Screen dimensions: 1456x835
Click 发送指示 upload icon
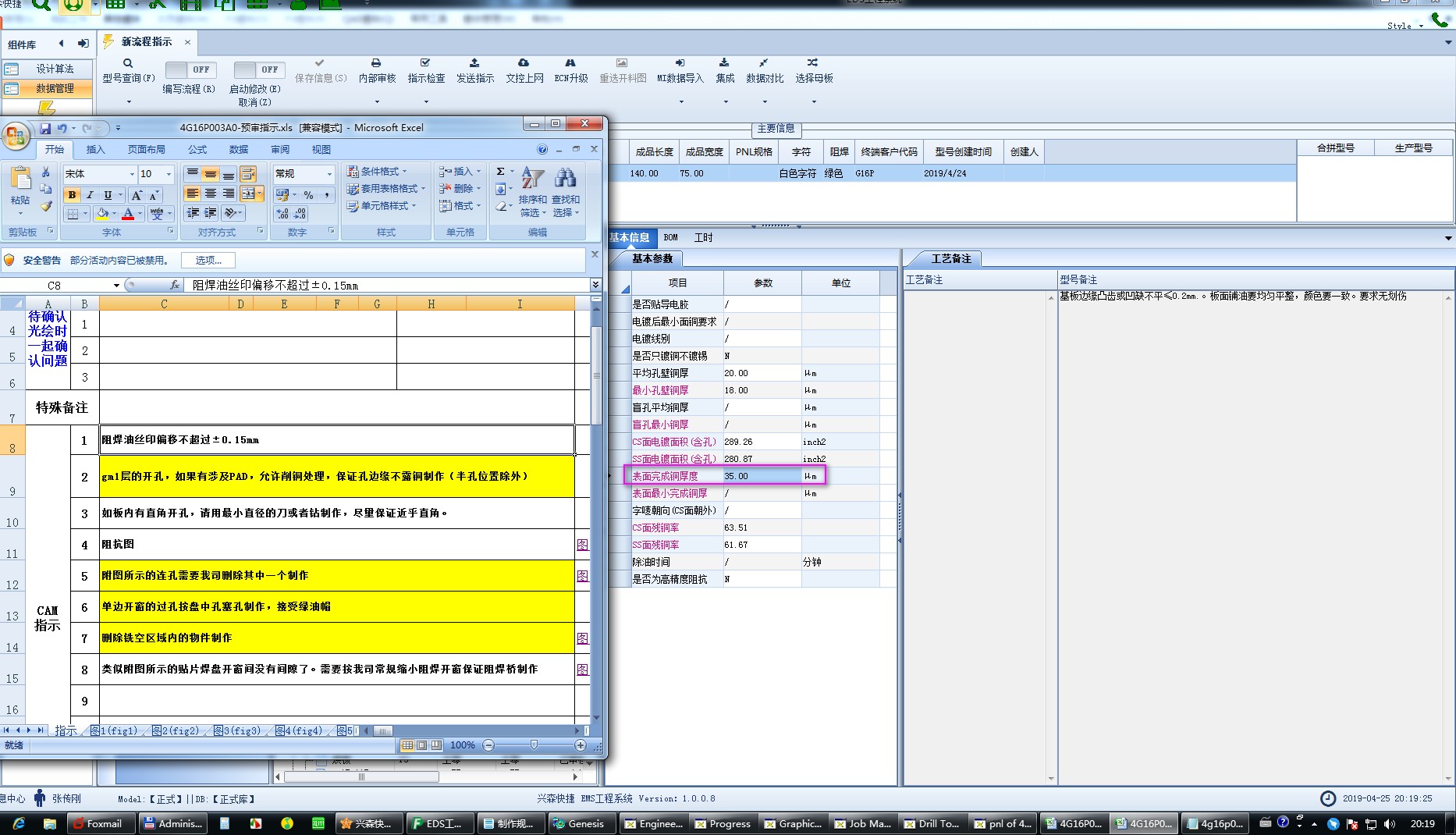click(474, 62)
